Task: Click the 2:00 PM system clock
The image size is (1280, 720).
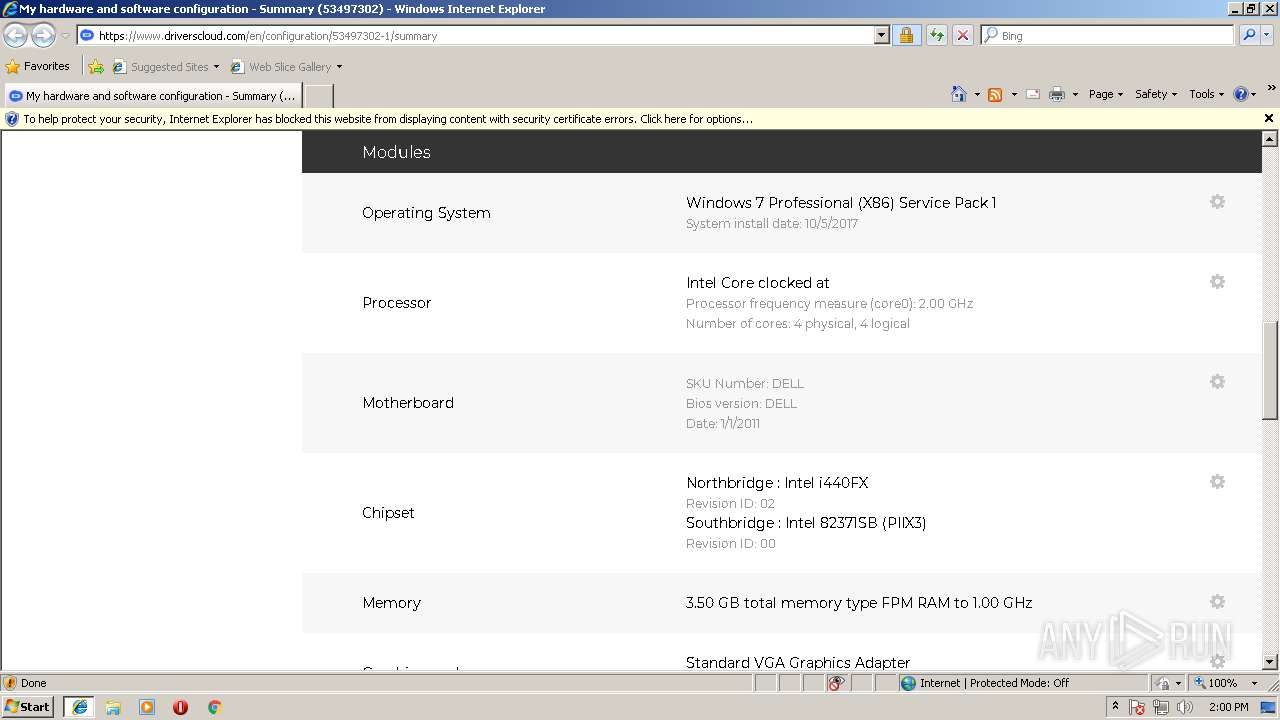Action: 1228,707
